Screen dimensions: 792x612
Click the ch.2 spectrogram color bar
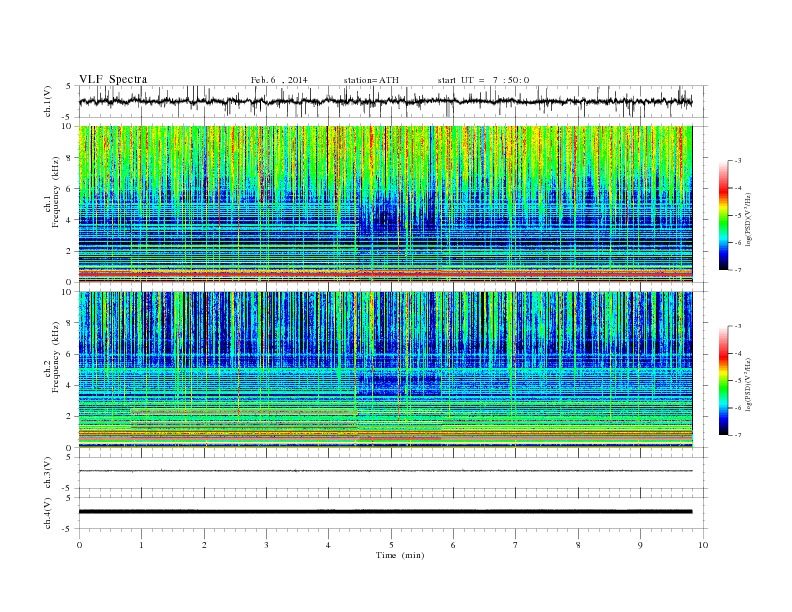[723, 380]
